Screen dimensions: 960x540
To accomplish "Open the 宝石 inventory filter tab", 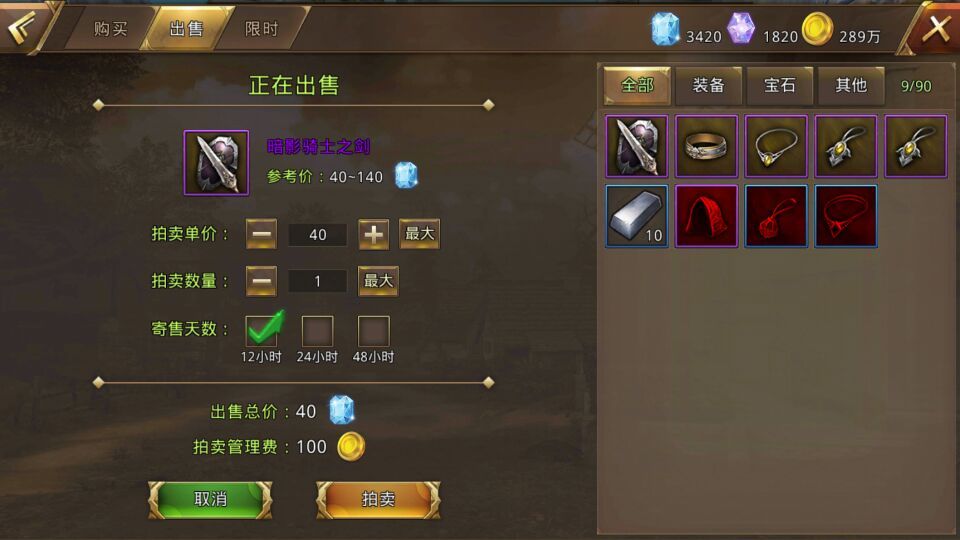I will [x=779, y=85].
